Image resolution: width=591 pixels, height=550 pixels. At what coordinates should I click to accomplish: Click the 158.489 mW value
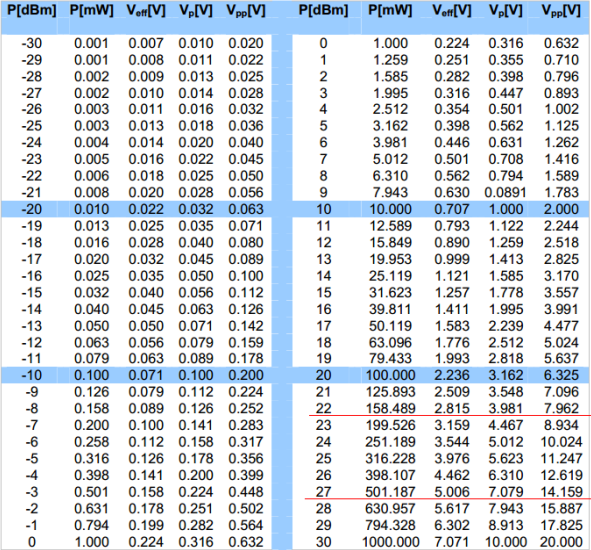pyautogui.click(x=390, y=409)
